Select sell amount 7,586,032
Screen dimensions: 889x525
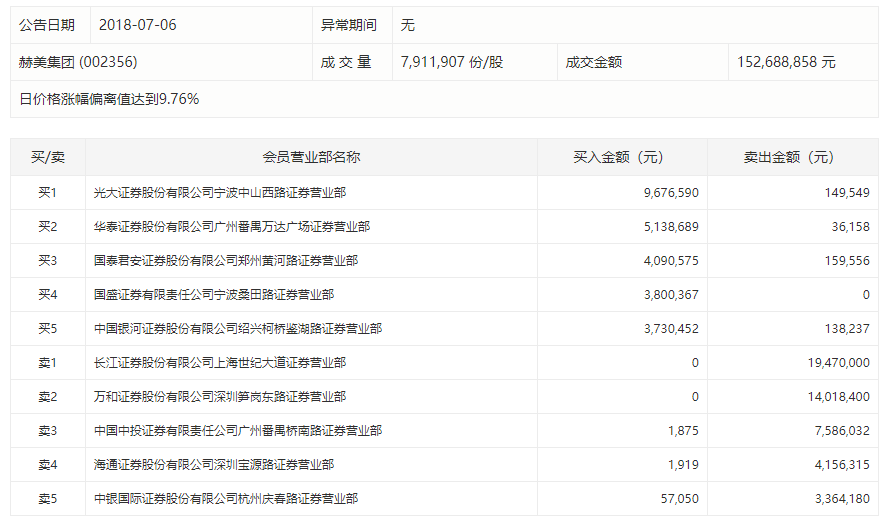tap(842, 431)
